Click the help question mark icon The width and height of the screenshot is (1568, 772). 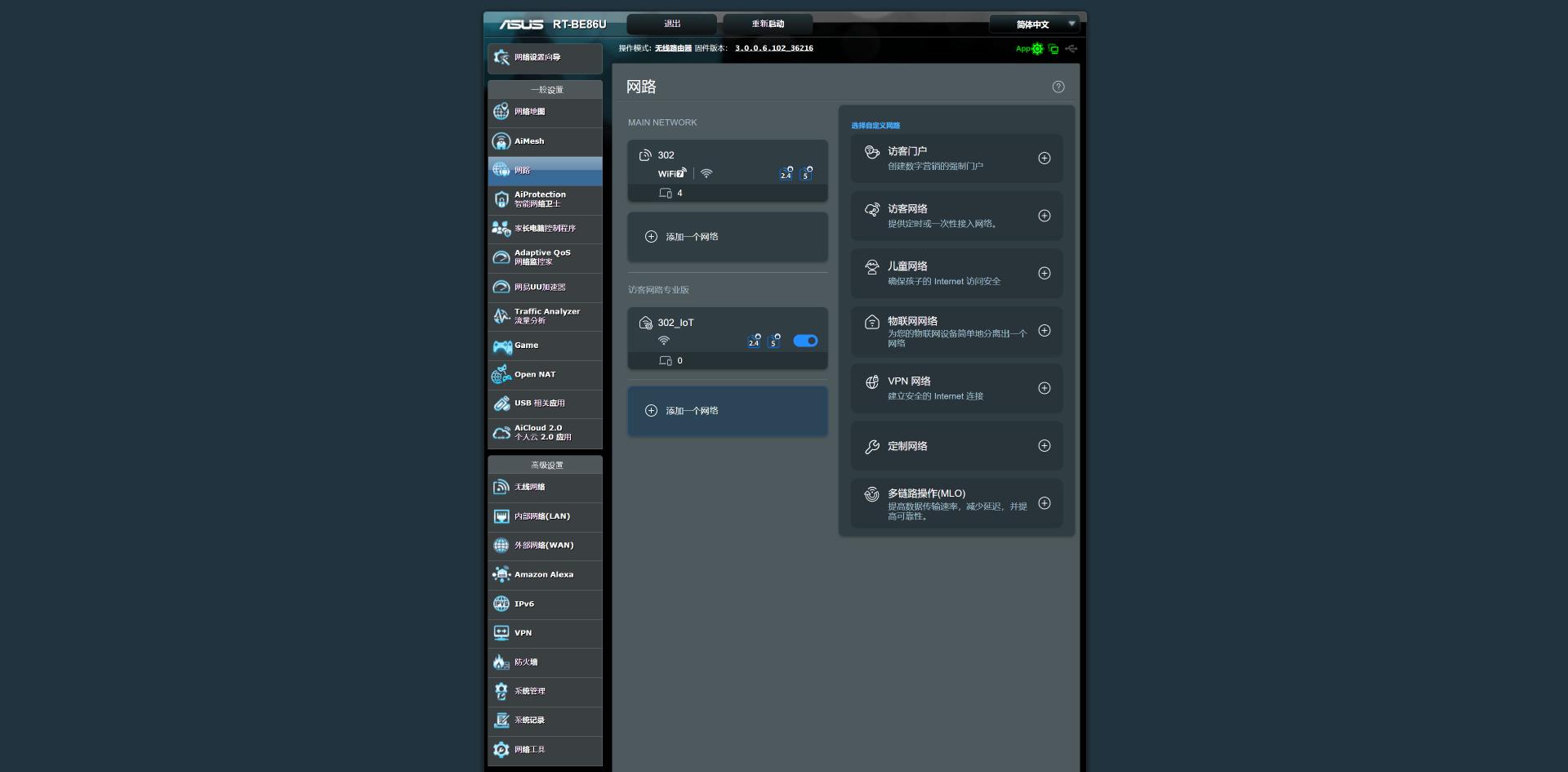click(x=1058, y=87)
